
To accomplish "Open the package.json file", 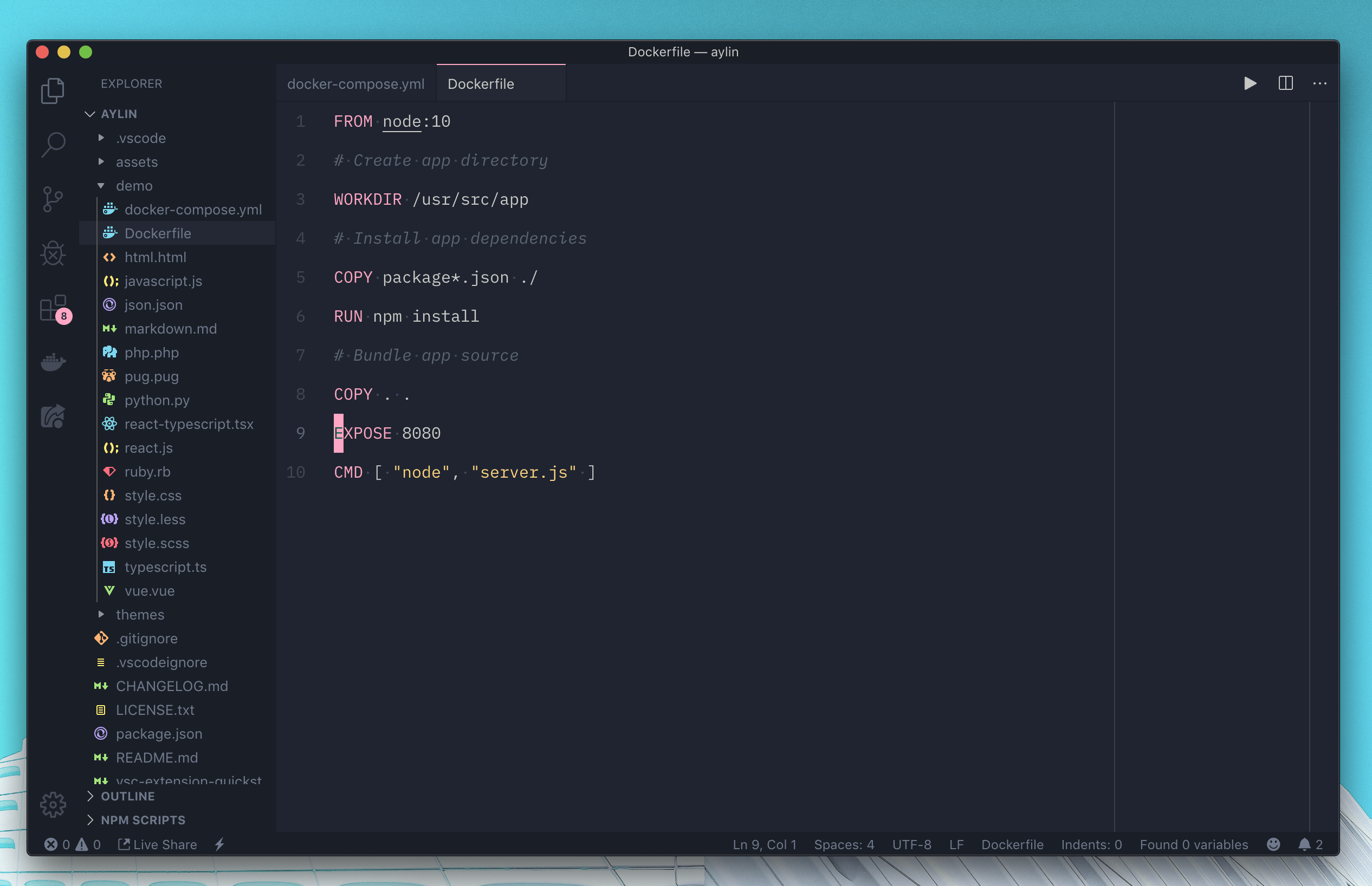I will 159,733.
